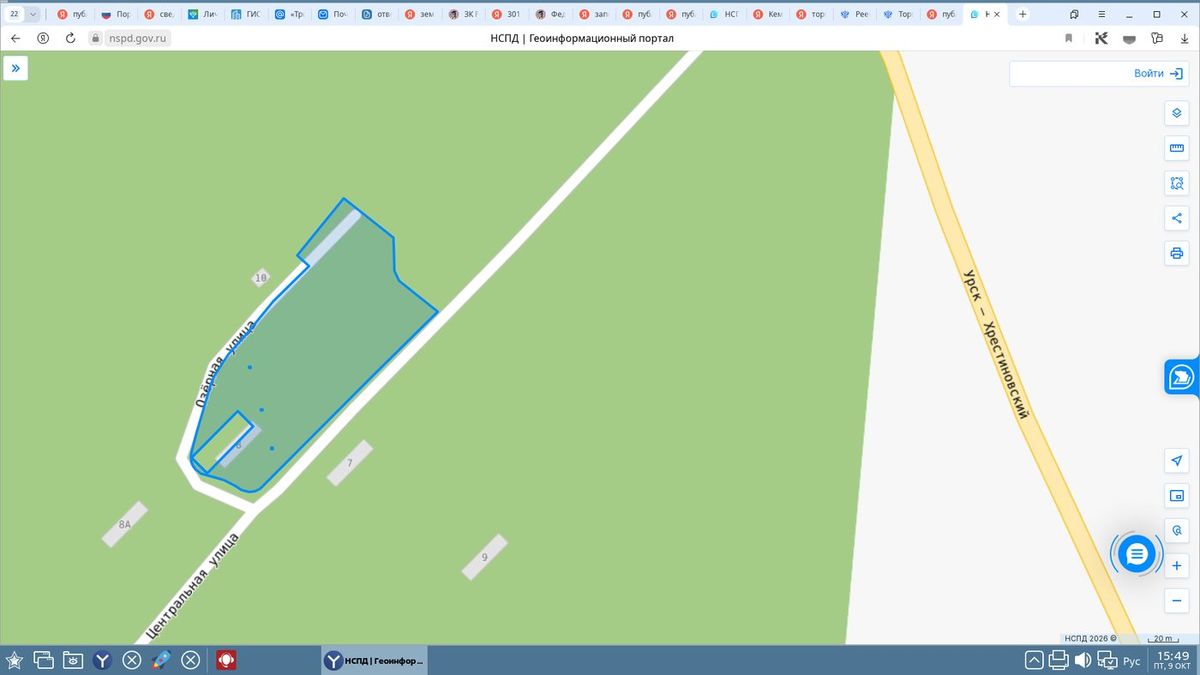Screen dimensions: 1200x675
Task: Share the current map view
Action: pyautogui.click(x=1177, y=218)
